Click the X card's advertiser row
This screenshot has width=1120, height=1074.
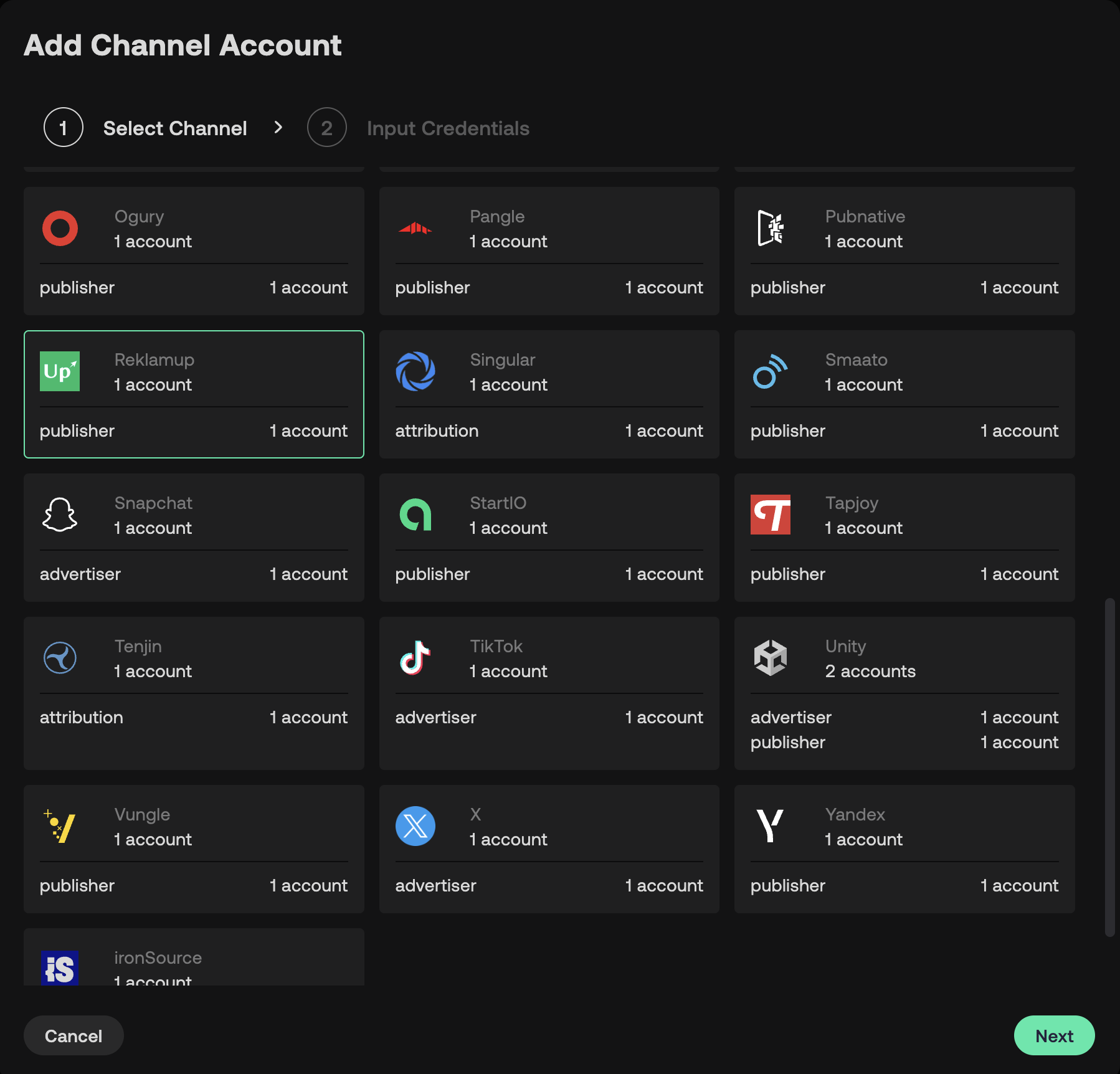click(549, 886)
